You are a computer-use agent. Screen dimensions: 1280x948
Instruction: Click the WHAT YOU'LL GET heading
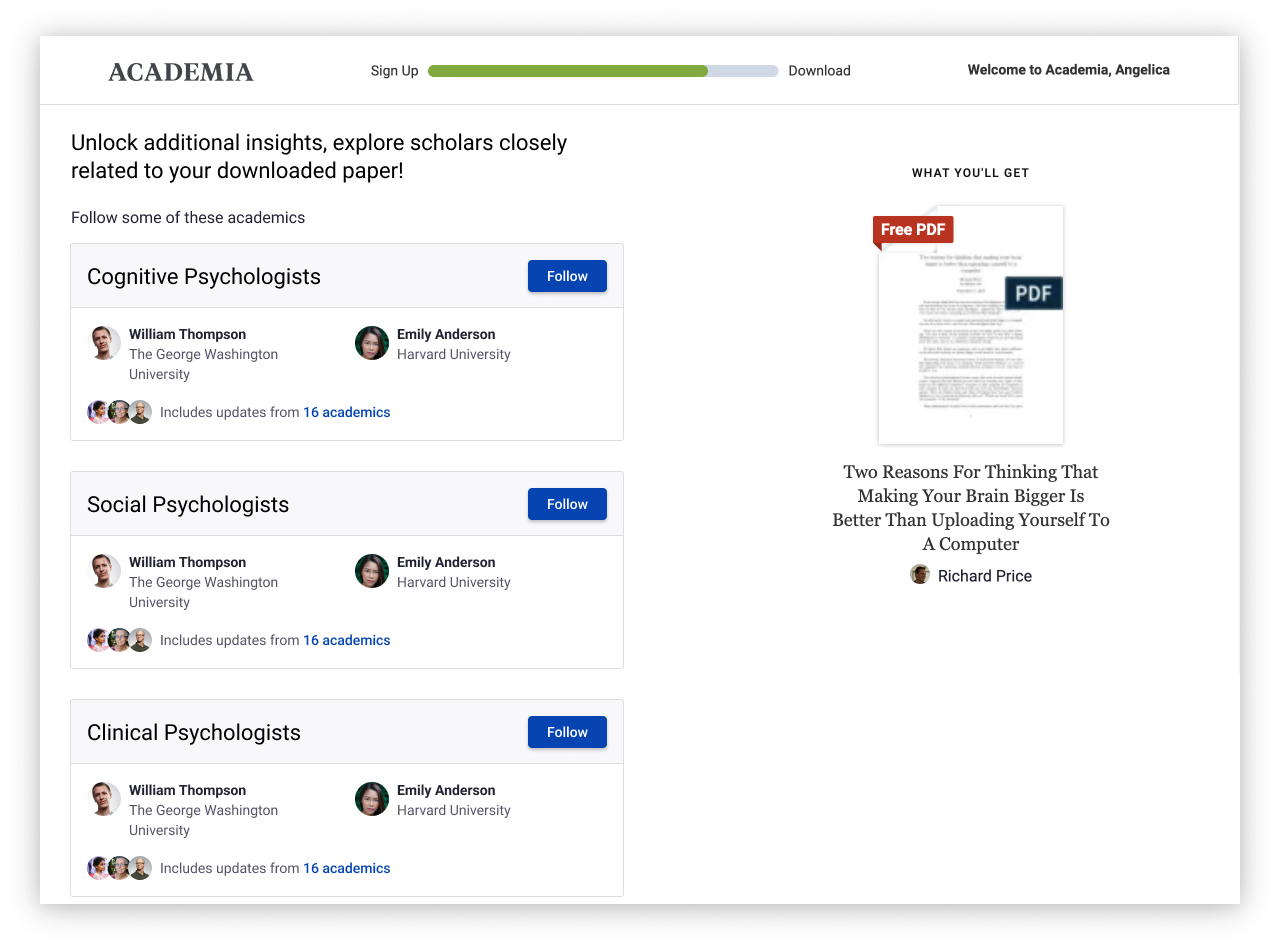(x=971, y=173)
